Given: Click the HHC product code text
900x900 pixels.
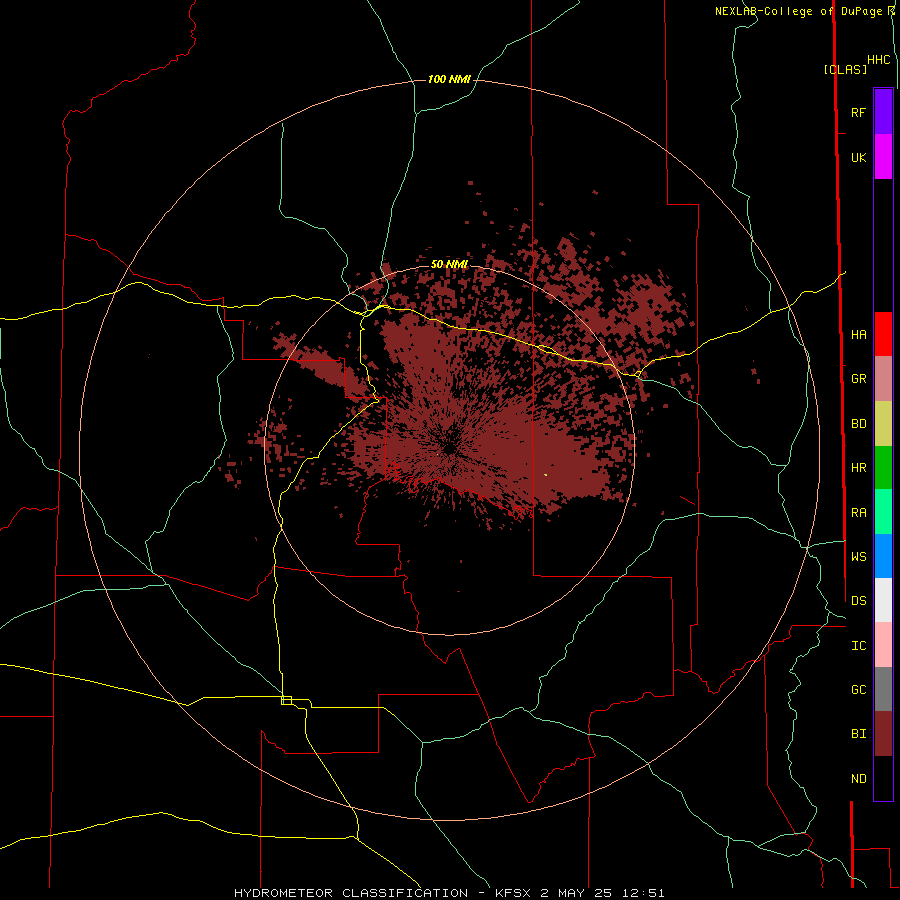Looking at the screenshot, I should click(878, 60).
